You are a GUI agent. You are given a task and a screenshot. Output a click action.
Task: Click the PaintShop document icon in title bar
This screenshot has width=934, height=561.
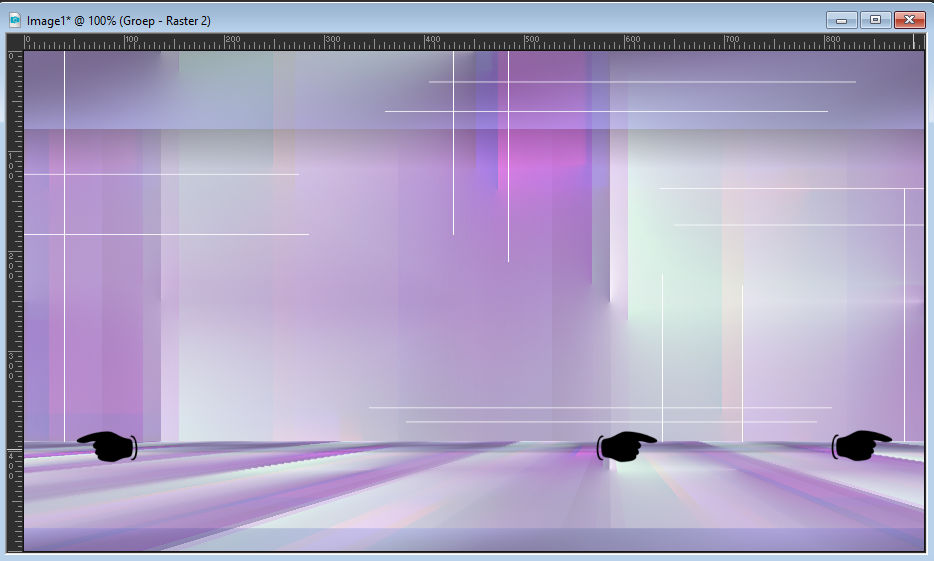coord(15,21)
